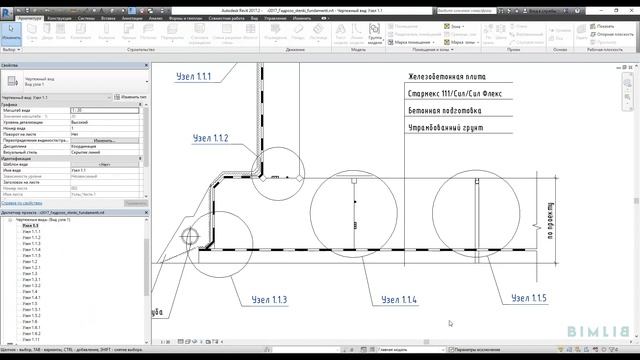Select Узел 1.2.1 in project browser
This screenshot has width=640, height=360.
(x=31, y=268)
